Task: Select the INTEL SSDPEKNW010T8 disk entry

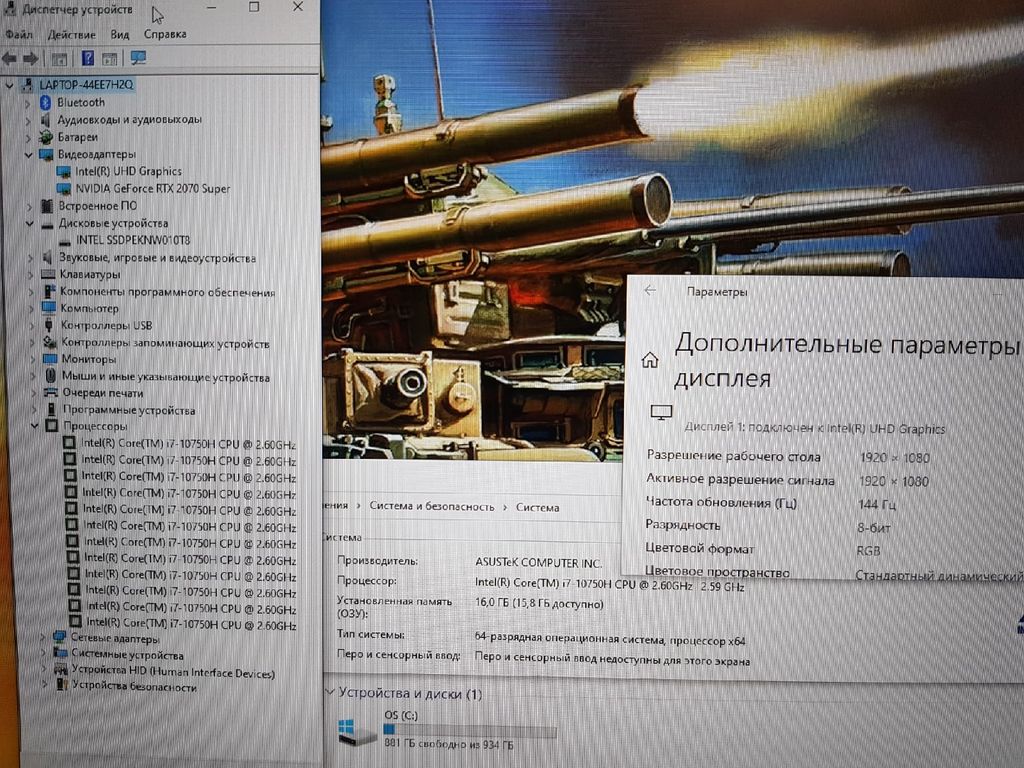Action: pos(132,241)
